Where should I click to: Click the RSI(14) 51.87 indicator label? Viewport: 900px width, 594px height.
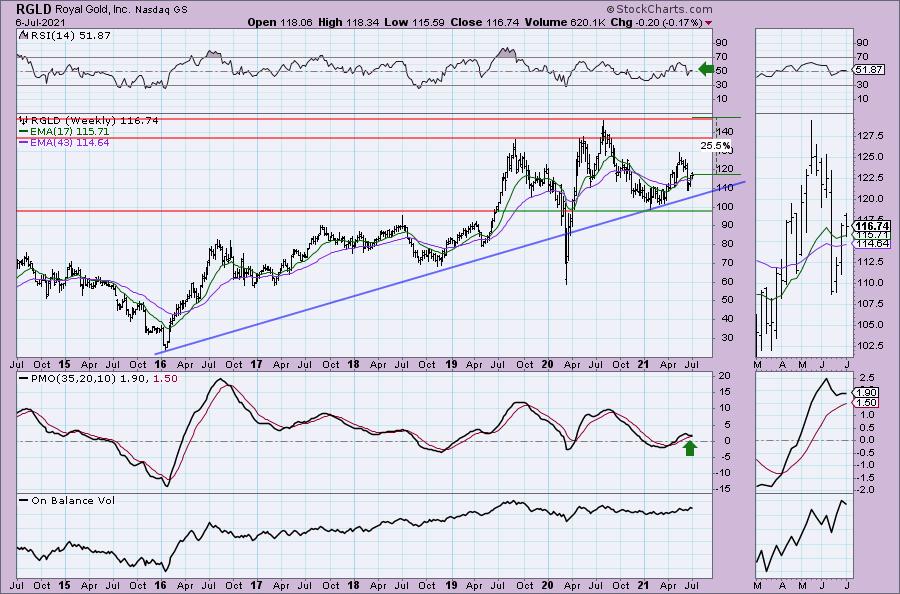(x=71, y=35)
